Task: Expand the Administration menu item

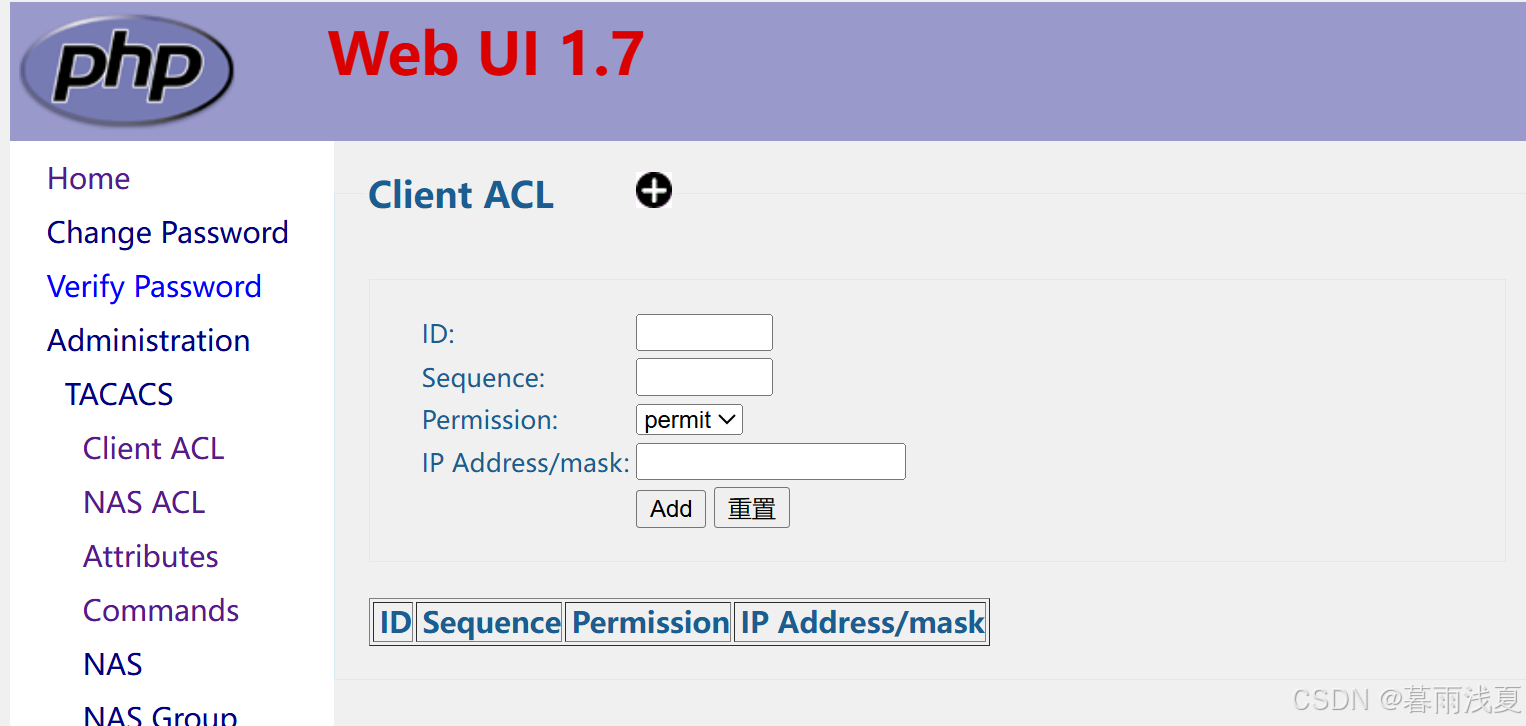Action: click(148, 340)
